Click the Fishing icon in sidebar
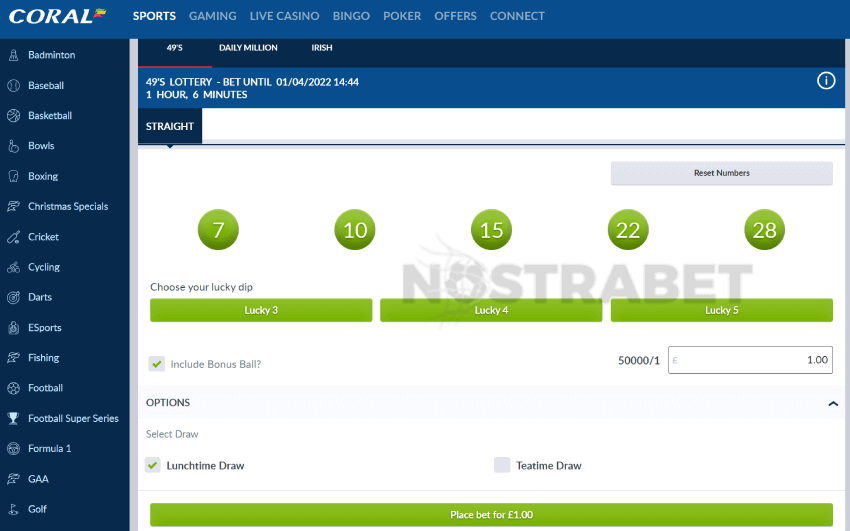The height and width of the screenshot is (531, 850). pyautogui.click(x=14, y=358)
